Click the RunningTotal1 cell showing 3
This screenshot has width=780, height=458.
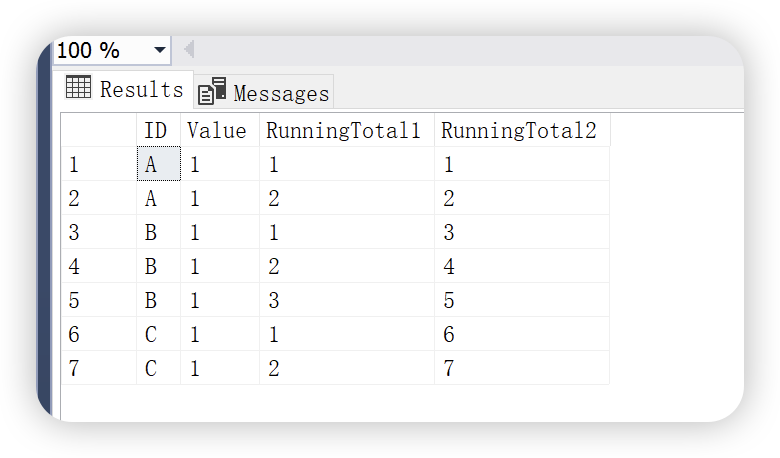(x=345, y=300)
